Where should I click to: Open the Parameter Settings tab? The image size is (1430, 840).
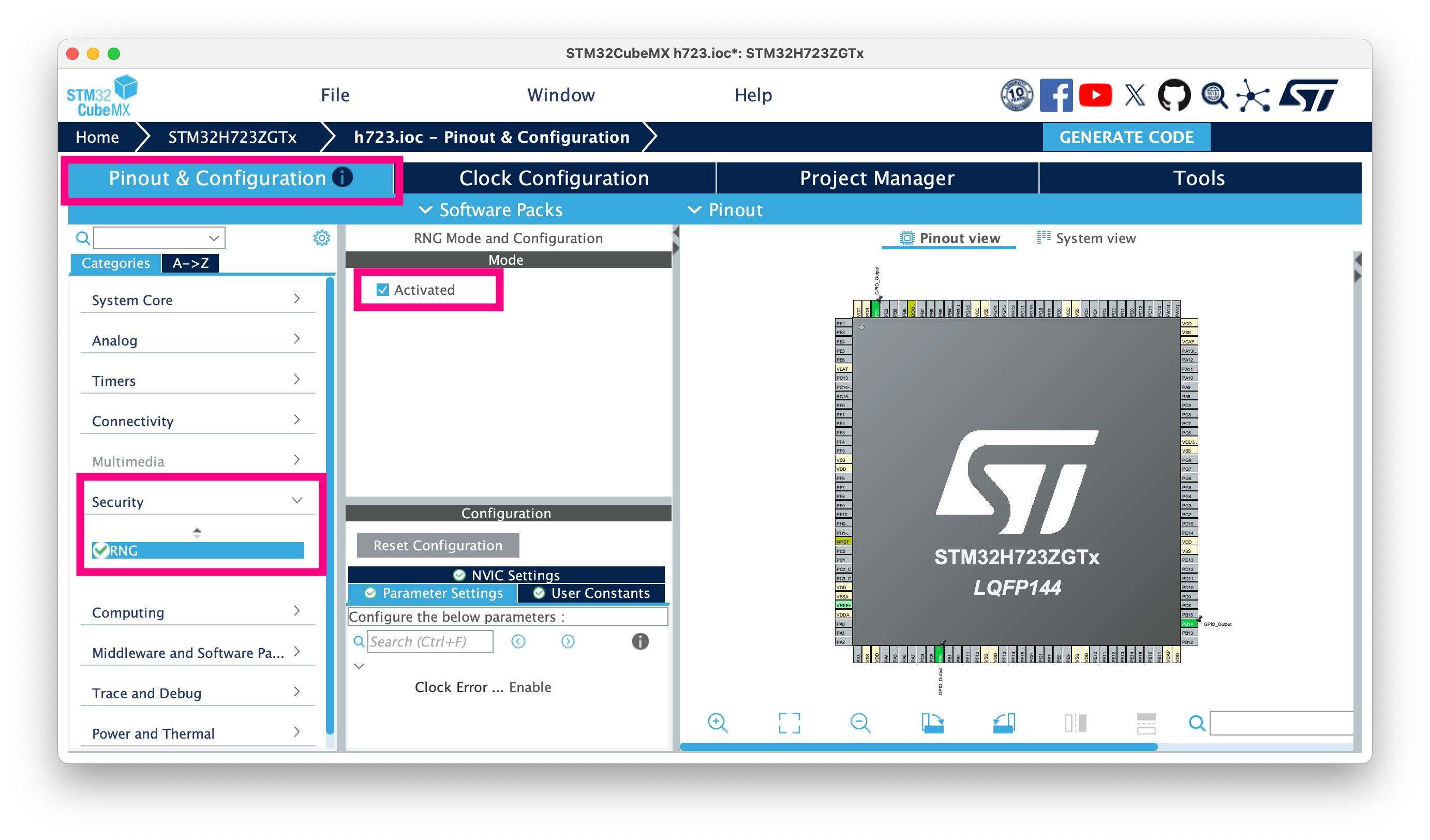433,592
